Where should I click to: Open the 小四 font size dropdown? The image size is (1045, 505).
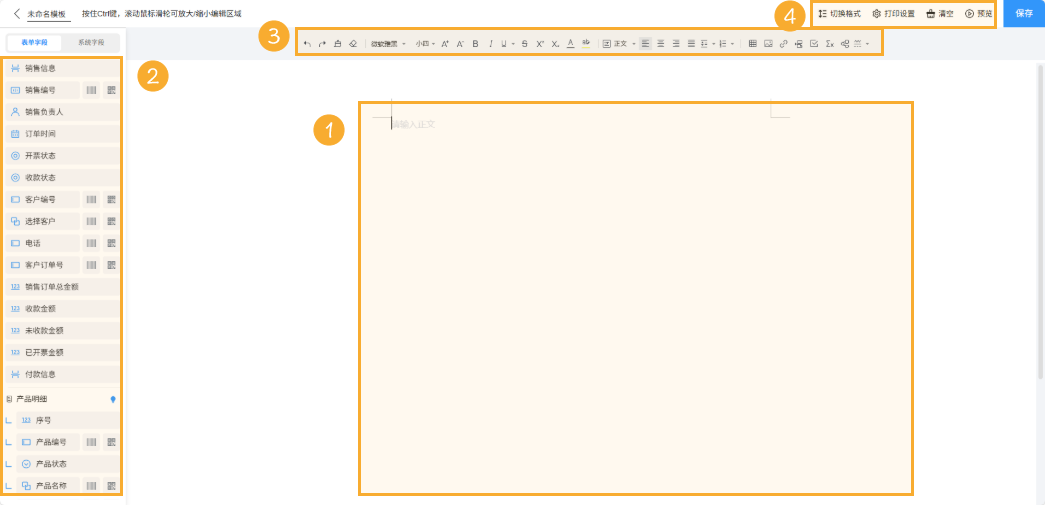tap(425, 44)
